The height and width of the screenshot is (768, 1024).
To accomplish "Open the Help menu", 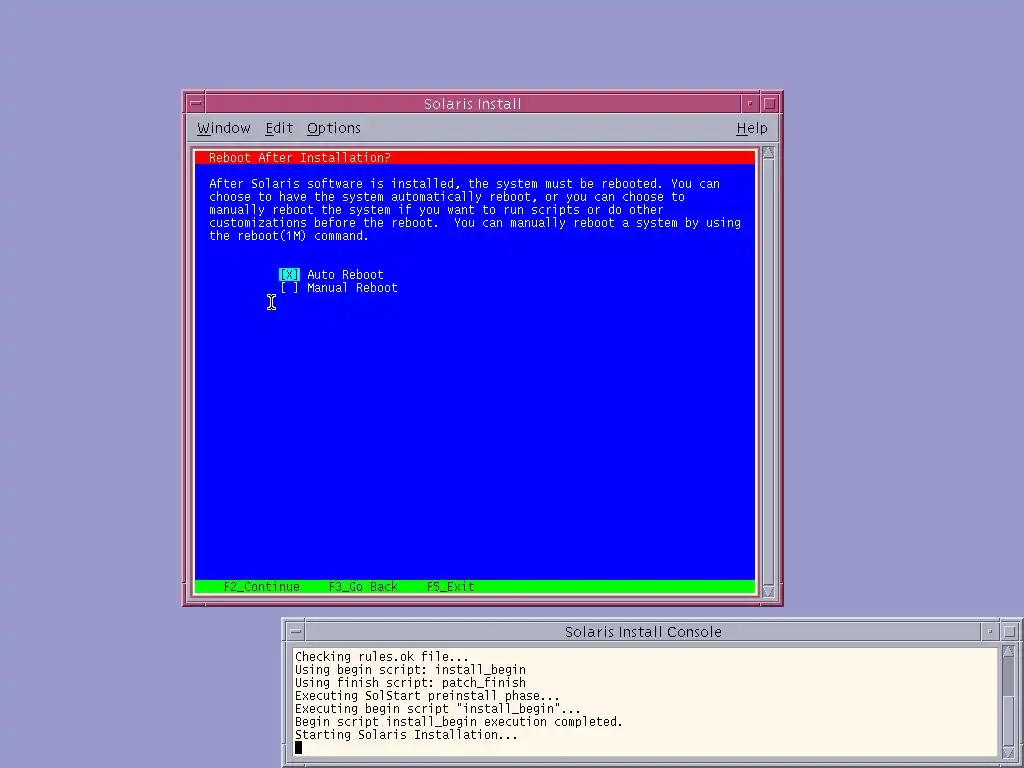I will click(752, 128).
